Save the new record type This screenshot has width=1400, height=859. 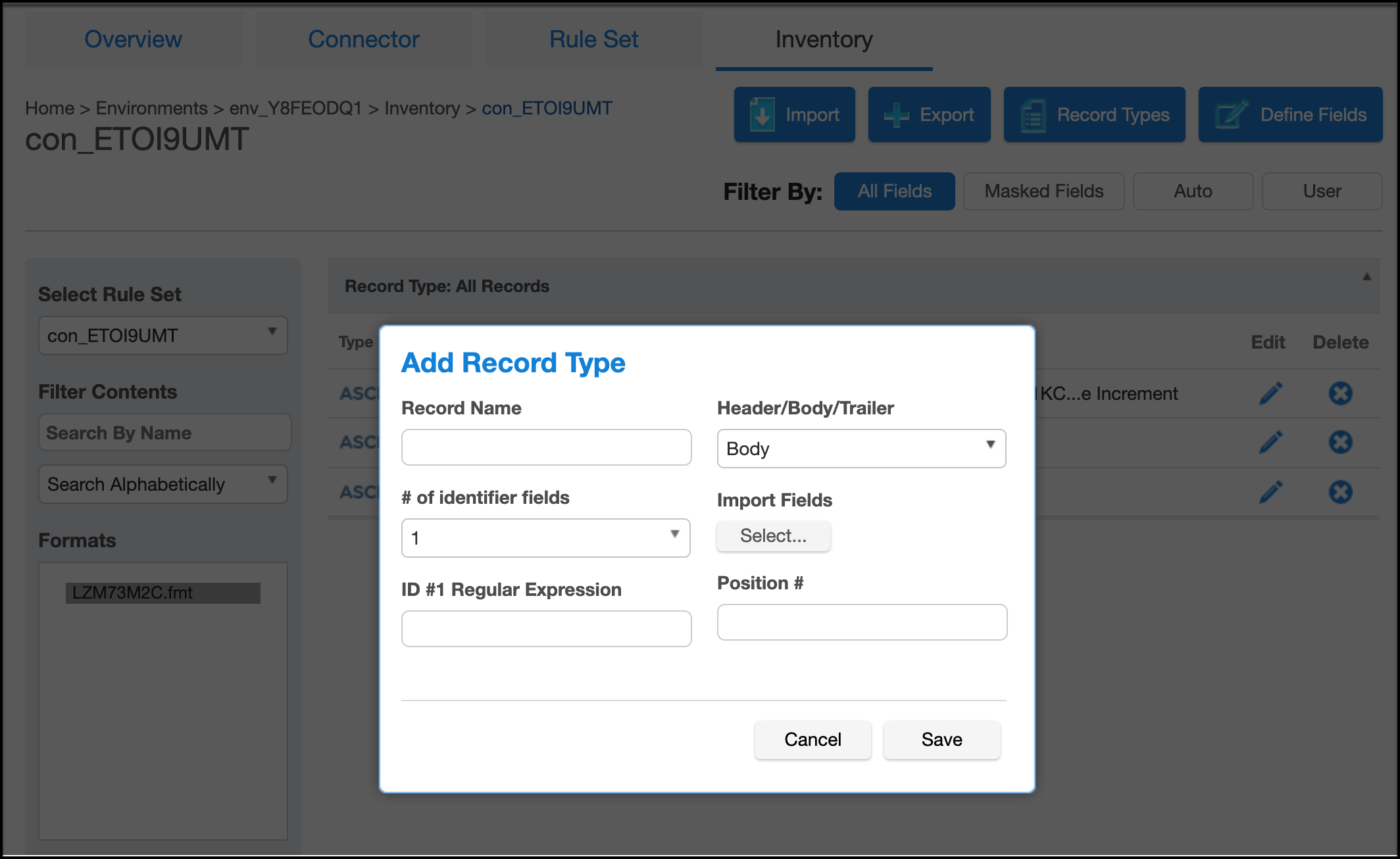click(941, 740)
